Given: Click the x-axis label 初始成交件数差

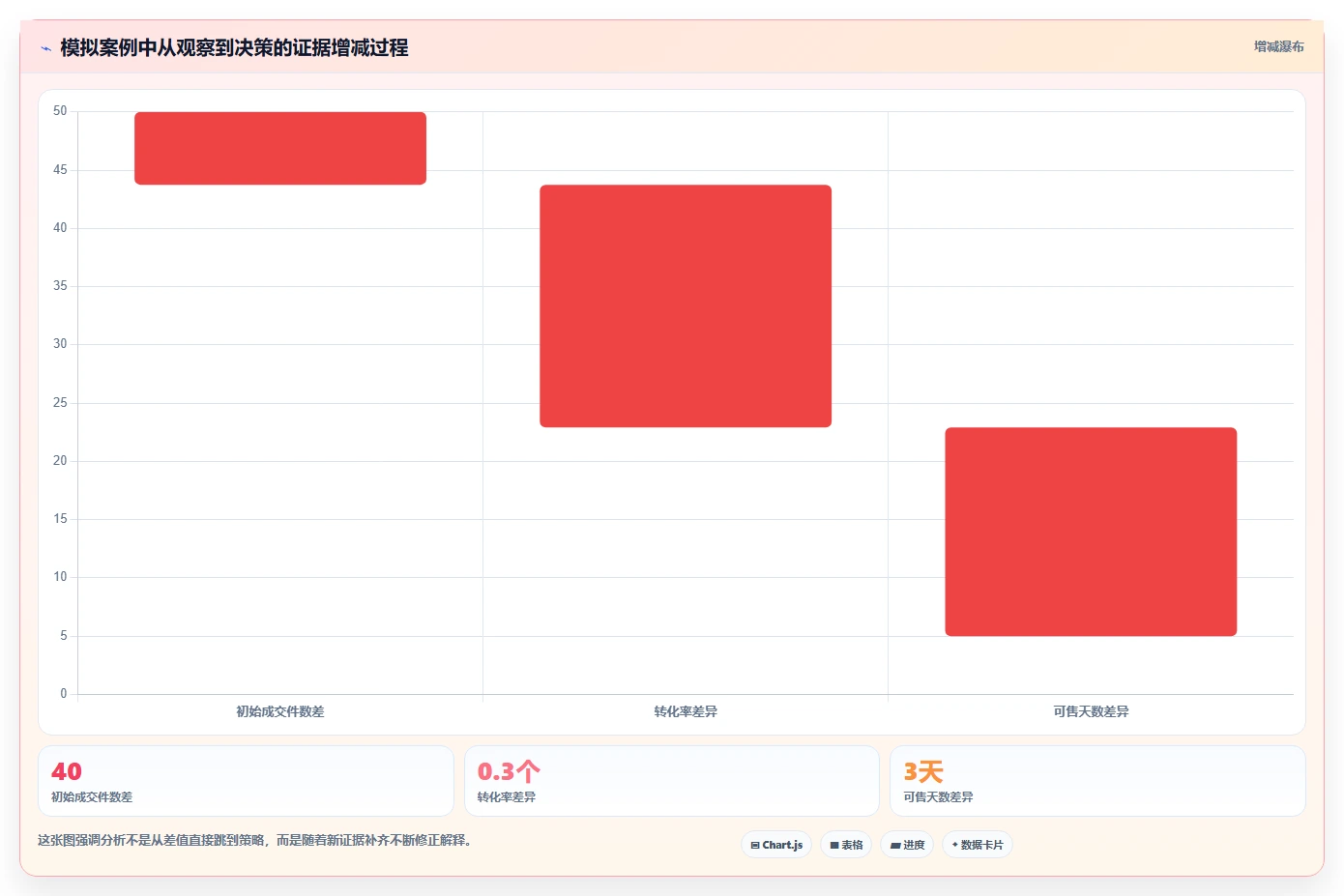Looking at the screenshot, I should [280, 711].
